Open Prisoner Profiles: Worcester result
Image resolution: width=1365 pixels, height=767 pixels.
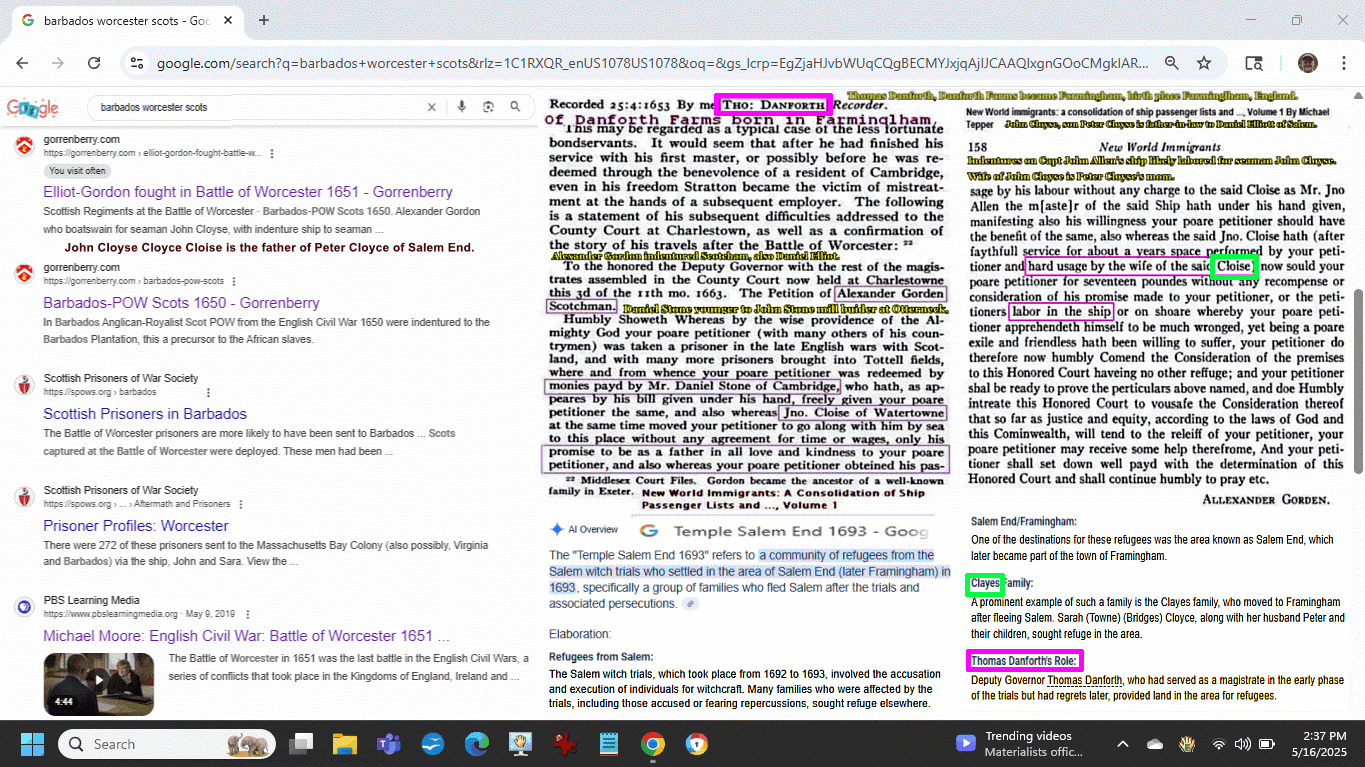(136, 526)
